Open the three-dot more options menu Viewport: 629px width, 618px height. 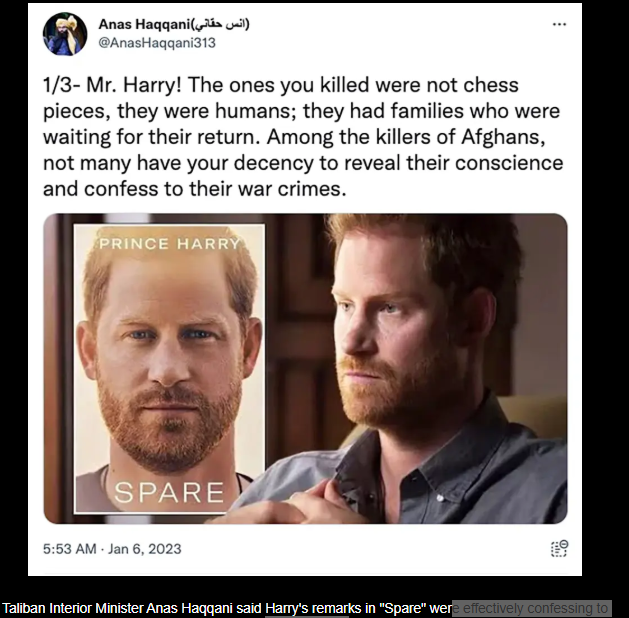click(559, 25)
